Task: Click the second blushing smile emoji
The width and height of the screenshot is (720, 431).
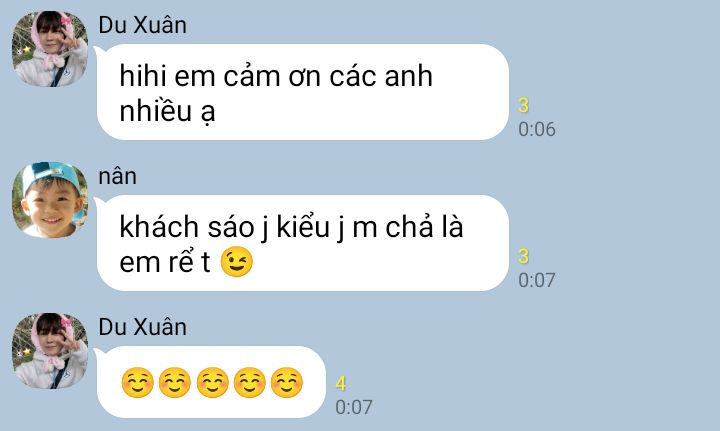Action: (174, 382)
